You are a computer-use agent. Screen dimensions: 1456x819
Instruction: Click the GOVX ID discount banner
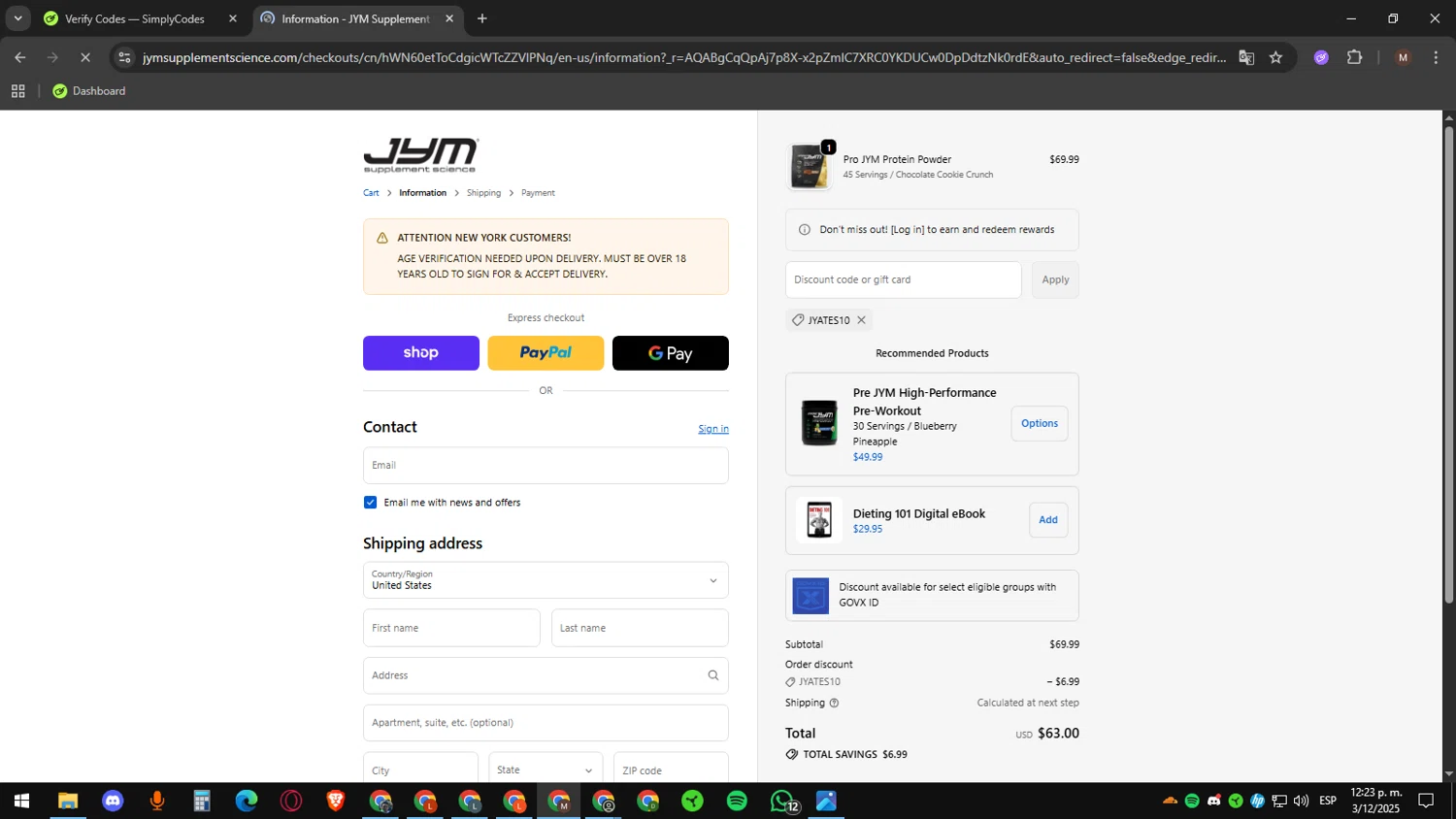932,595
